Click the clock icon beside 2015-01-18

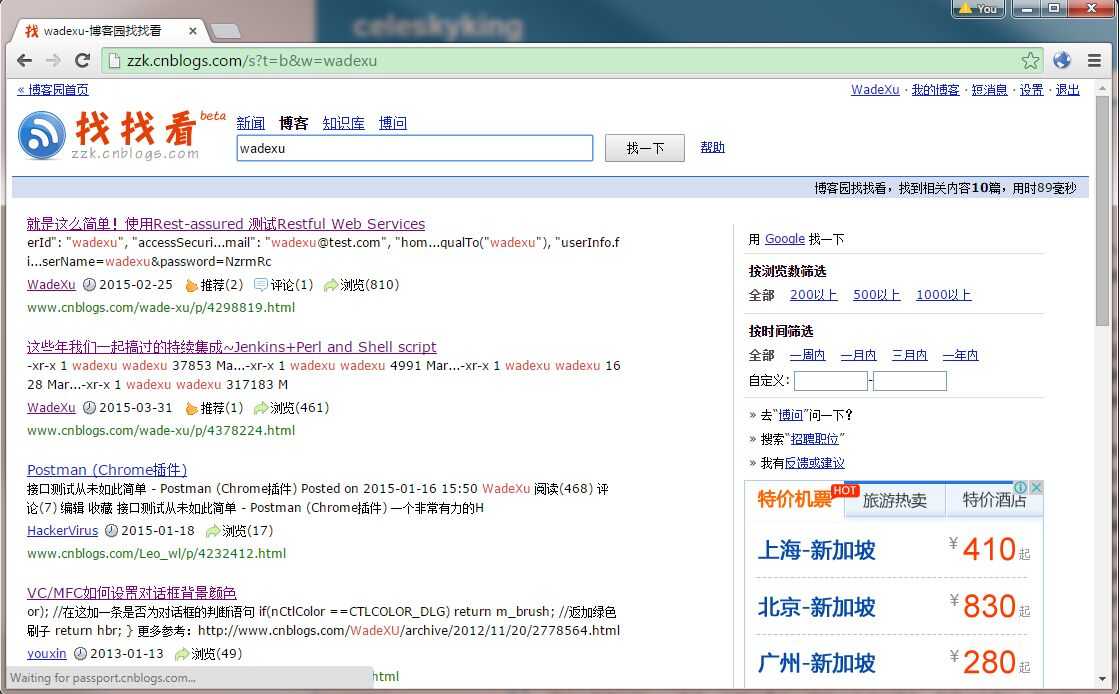(111, 530)
